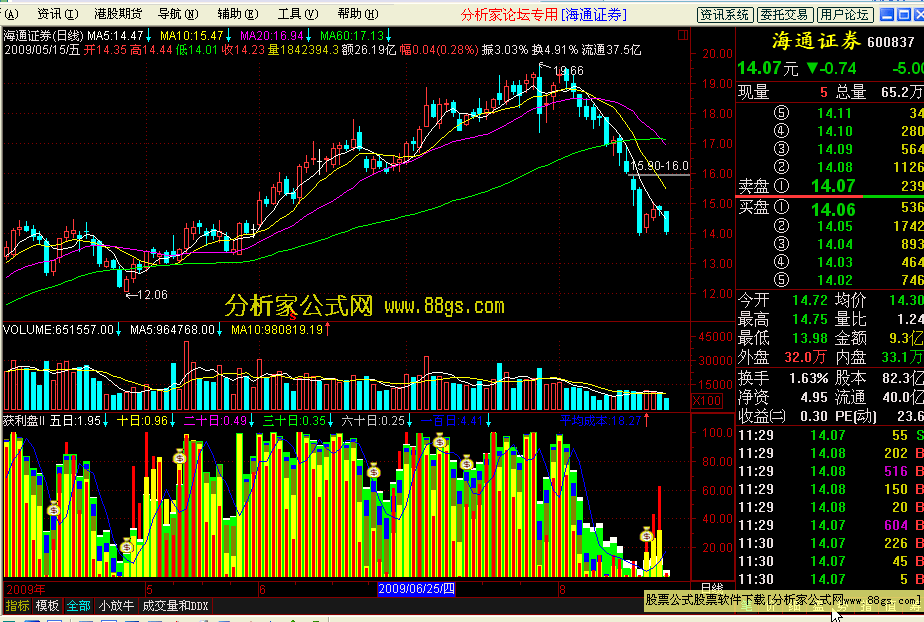Click the 六十日:0.25 value

pyautogui.click(x=373, y=421)
